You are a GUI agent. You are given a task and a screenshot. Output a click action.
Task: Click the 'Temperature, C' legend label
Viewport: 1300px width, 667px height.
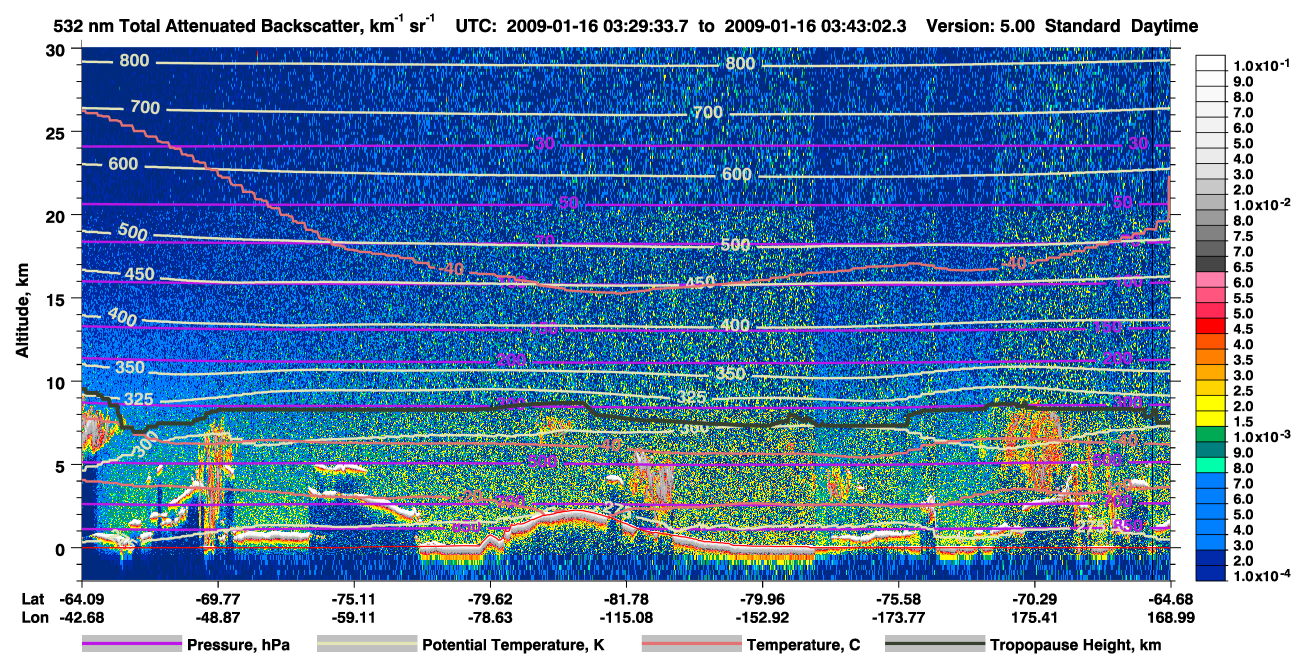803,646
